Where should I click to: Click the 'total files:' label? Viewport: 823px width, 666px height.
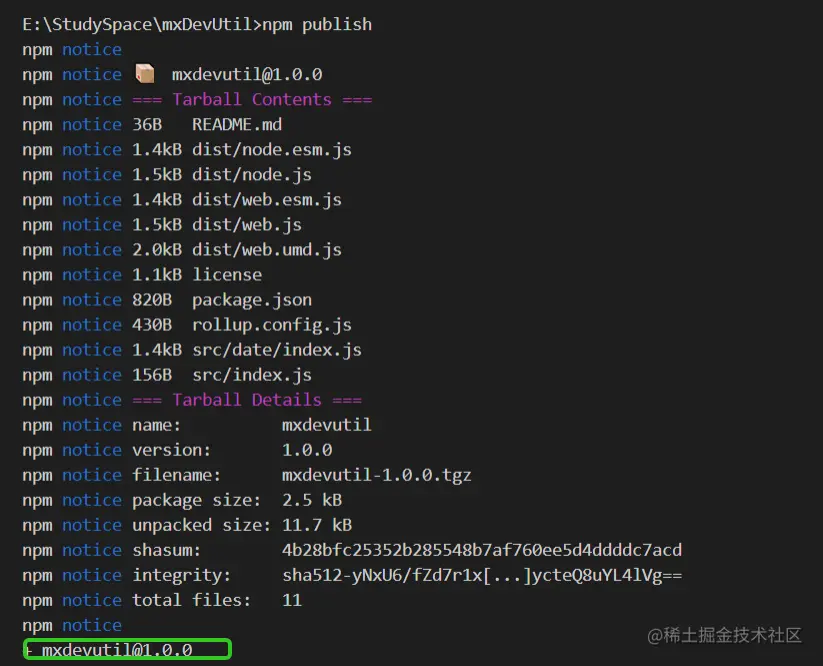point(192,600)
